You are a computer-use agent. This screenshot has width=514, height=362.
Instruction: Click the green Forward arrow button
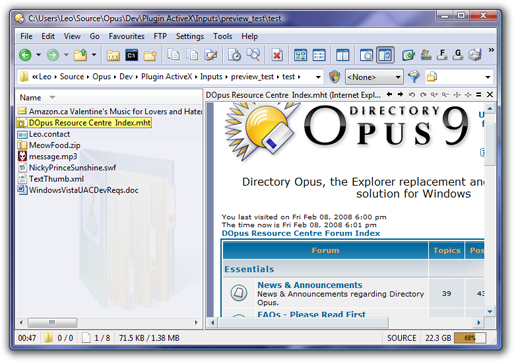click(x=53, y=55)
